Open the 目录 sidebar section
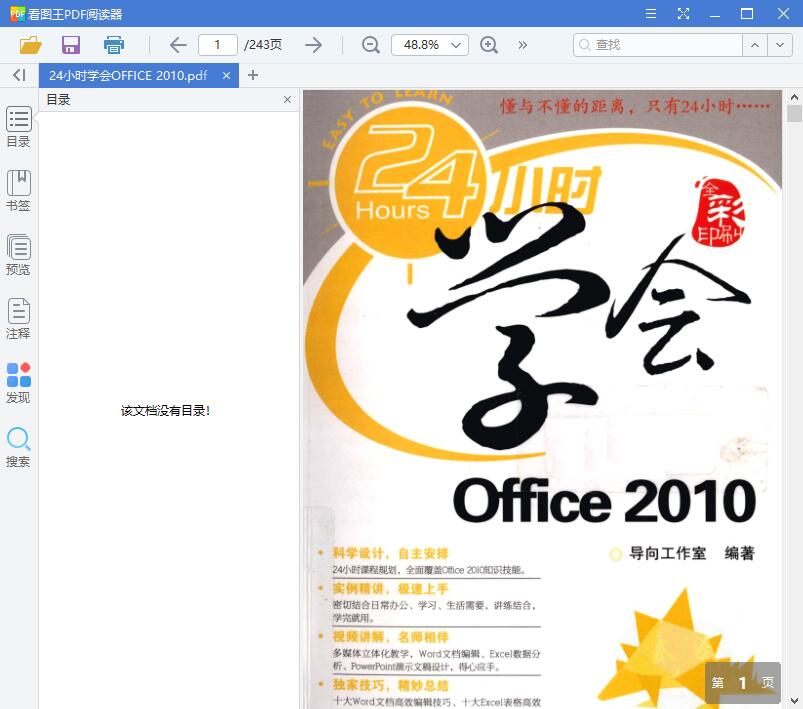The image size is (803, 709). (x=18, y=127)
